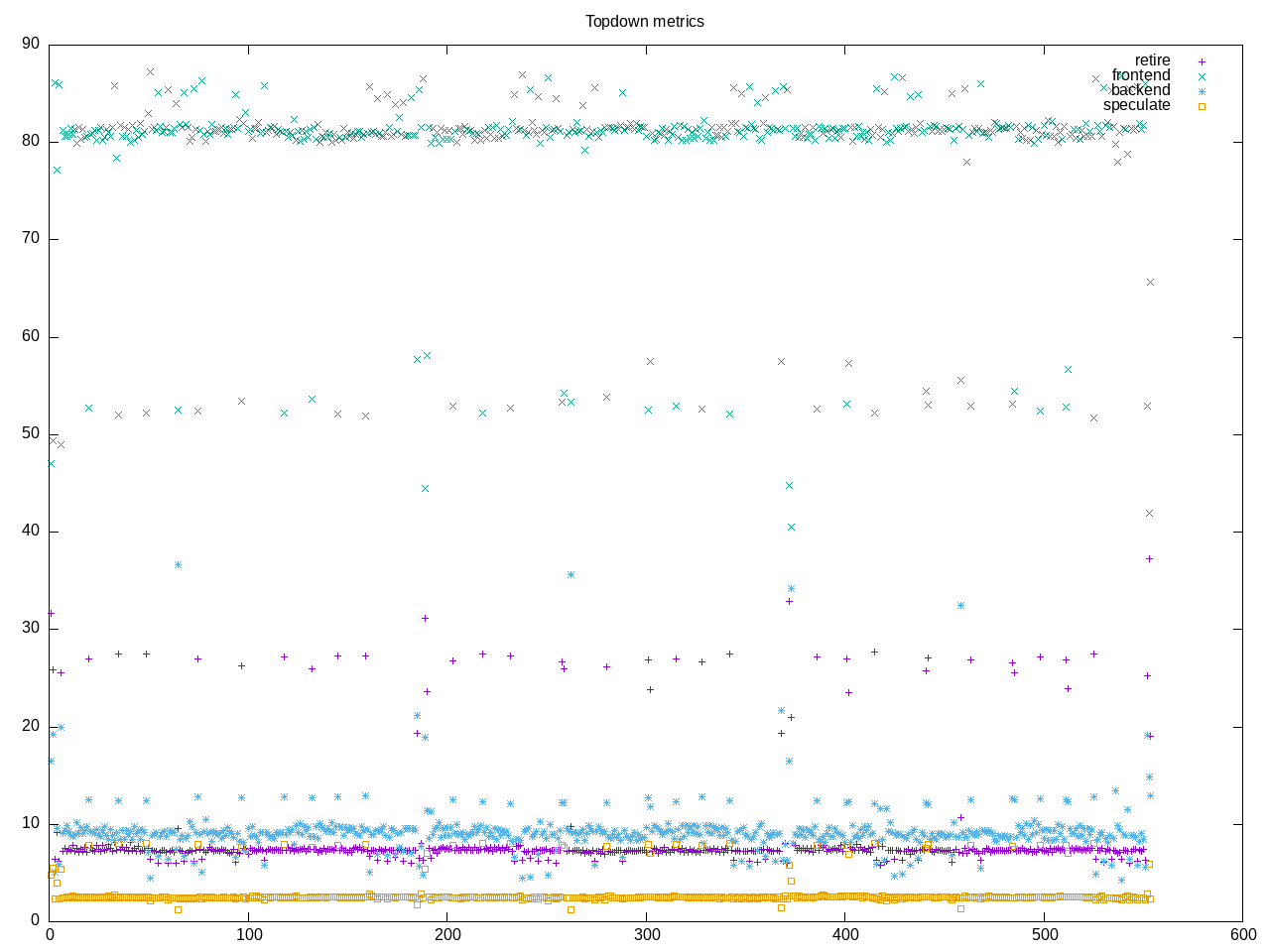This screenshot has height=952, width=1270.
Task: Select the 'backend' legend label
Action: pyautogui.click(x=1140, y=90)
